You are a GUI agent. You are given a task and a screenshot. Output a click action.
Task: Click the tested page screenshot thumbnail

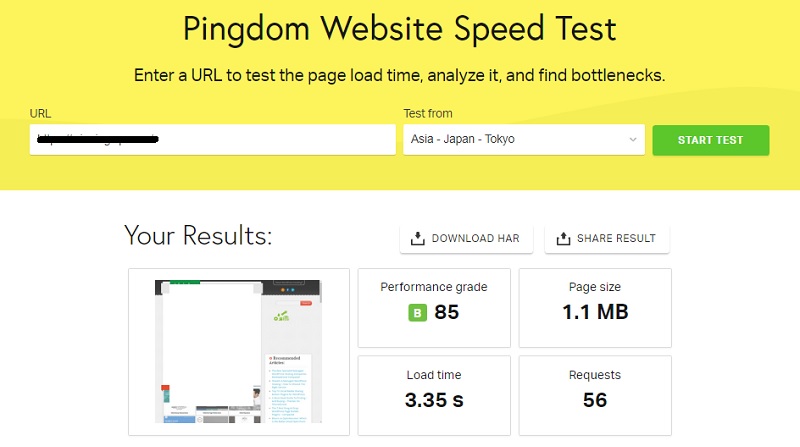click(x=239, y=351)
